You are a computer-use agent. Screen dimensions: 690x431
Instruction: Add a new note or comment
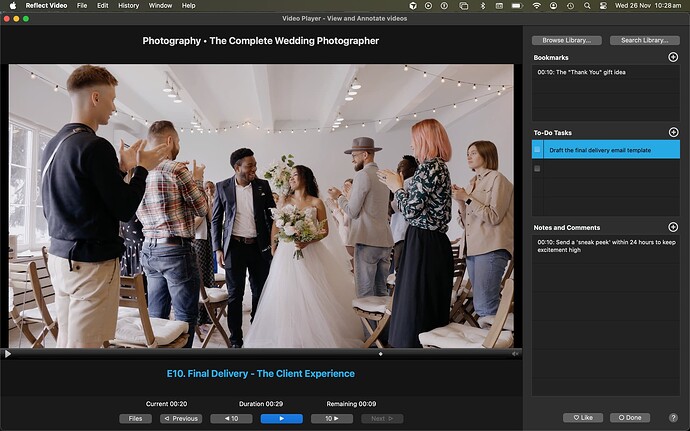pos(673,227)
